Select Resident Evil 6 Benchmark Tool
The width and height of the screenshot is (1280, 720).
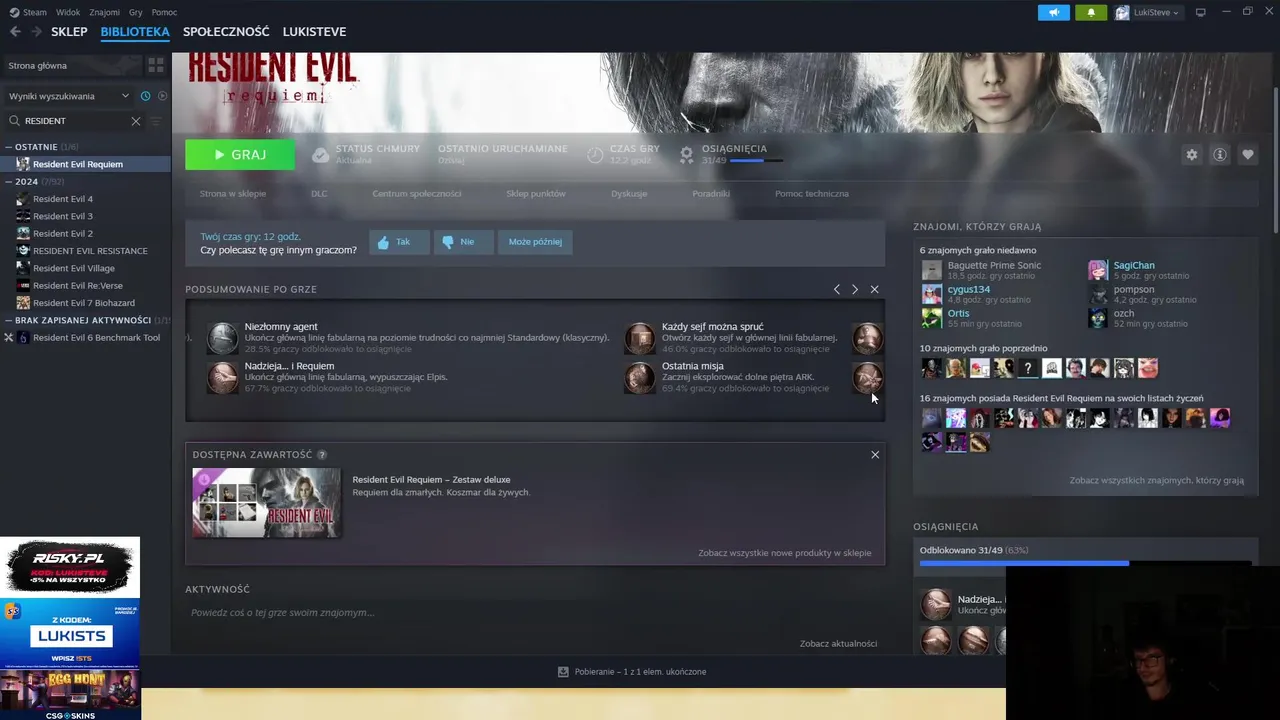click(96, 338)
